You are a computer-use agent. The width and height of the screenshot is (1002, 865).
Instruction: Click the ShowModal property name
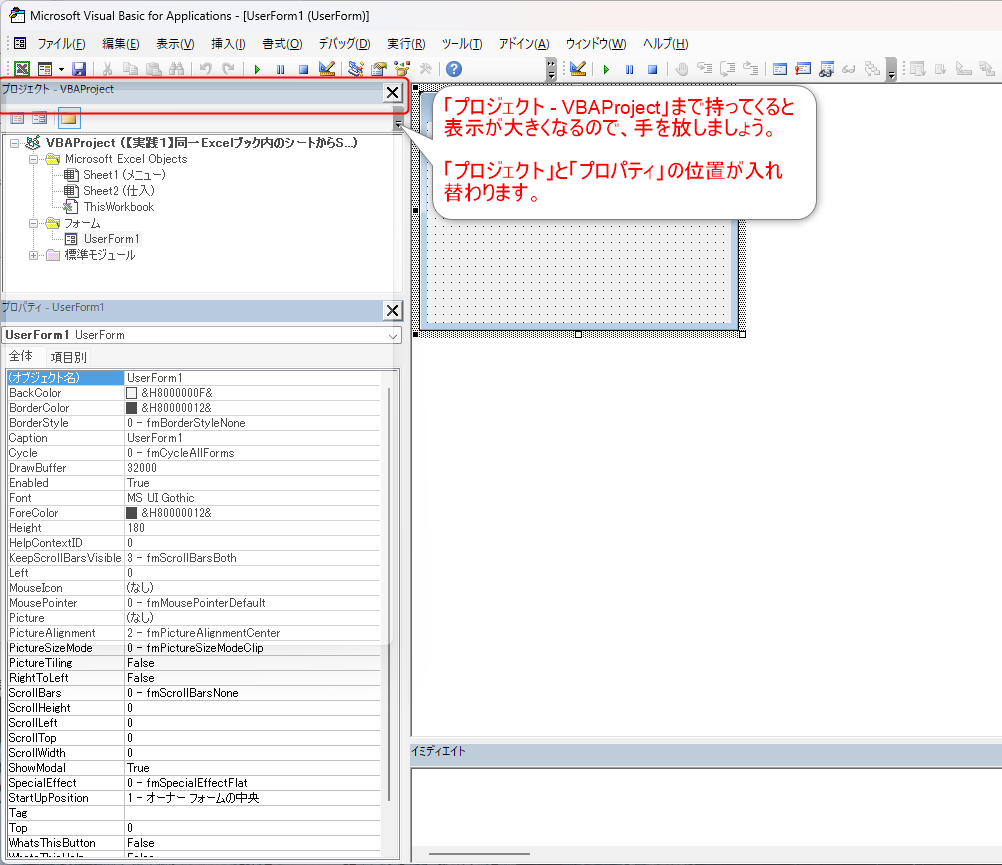point(65,768)
